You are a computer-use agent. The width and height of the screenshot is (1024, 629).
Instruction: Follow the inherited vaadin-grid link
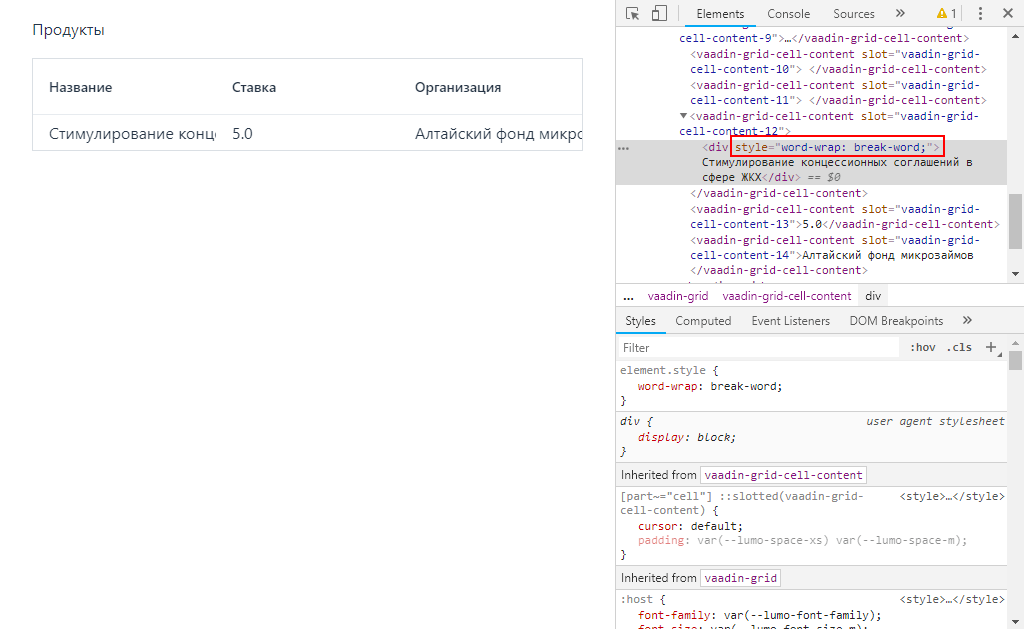click(x=741, y=578)
